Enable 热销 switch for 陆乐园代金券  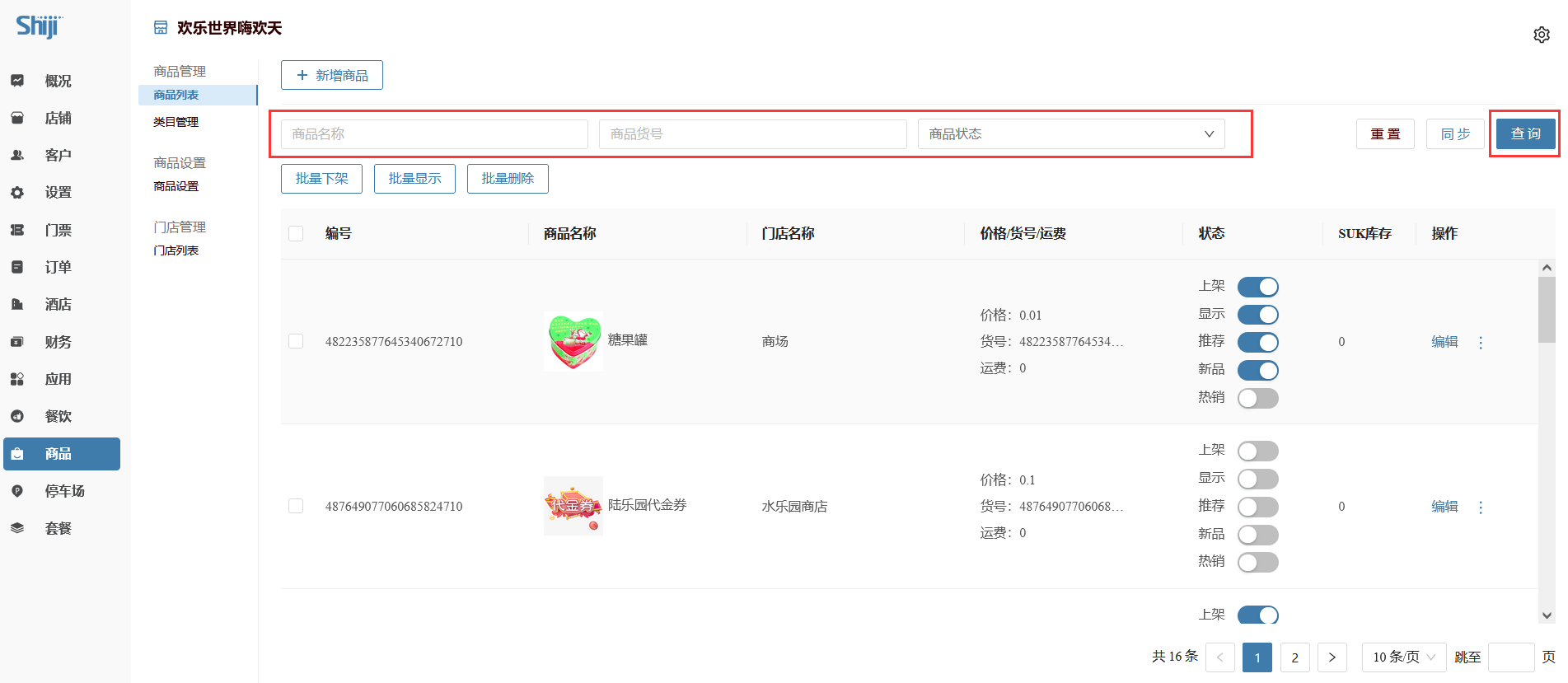tap(1258, 562)
